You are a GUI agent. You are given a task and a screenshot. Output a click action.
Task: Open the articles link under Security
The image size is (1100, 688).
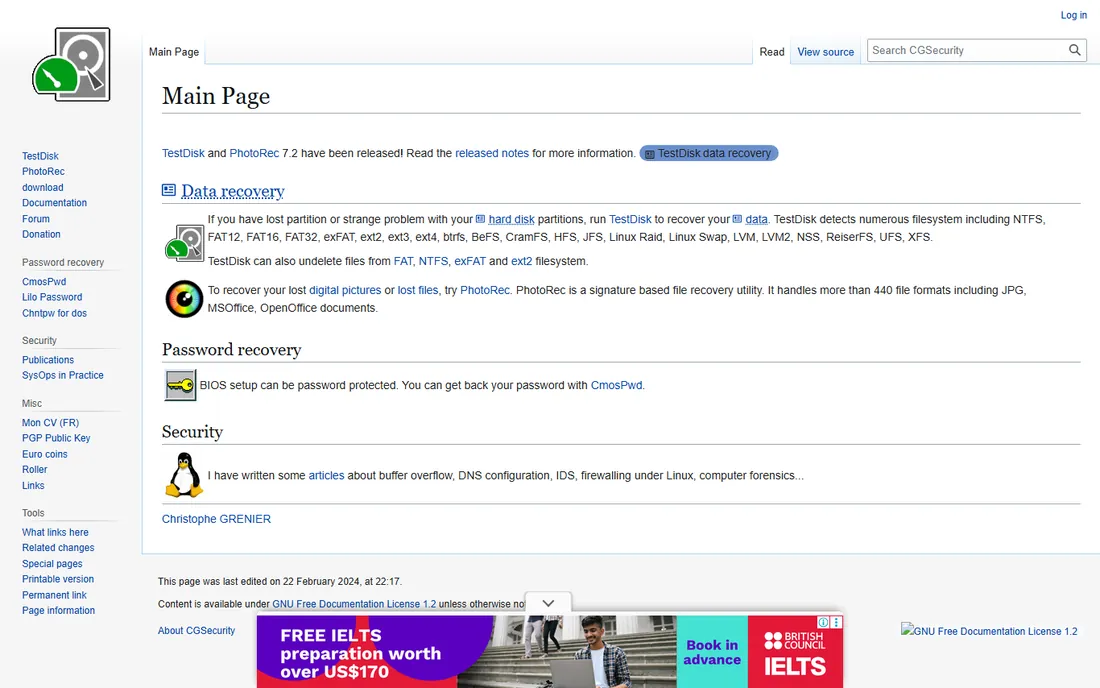coord(326,475)
